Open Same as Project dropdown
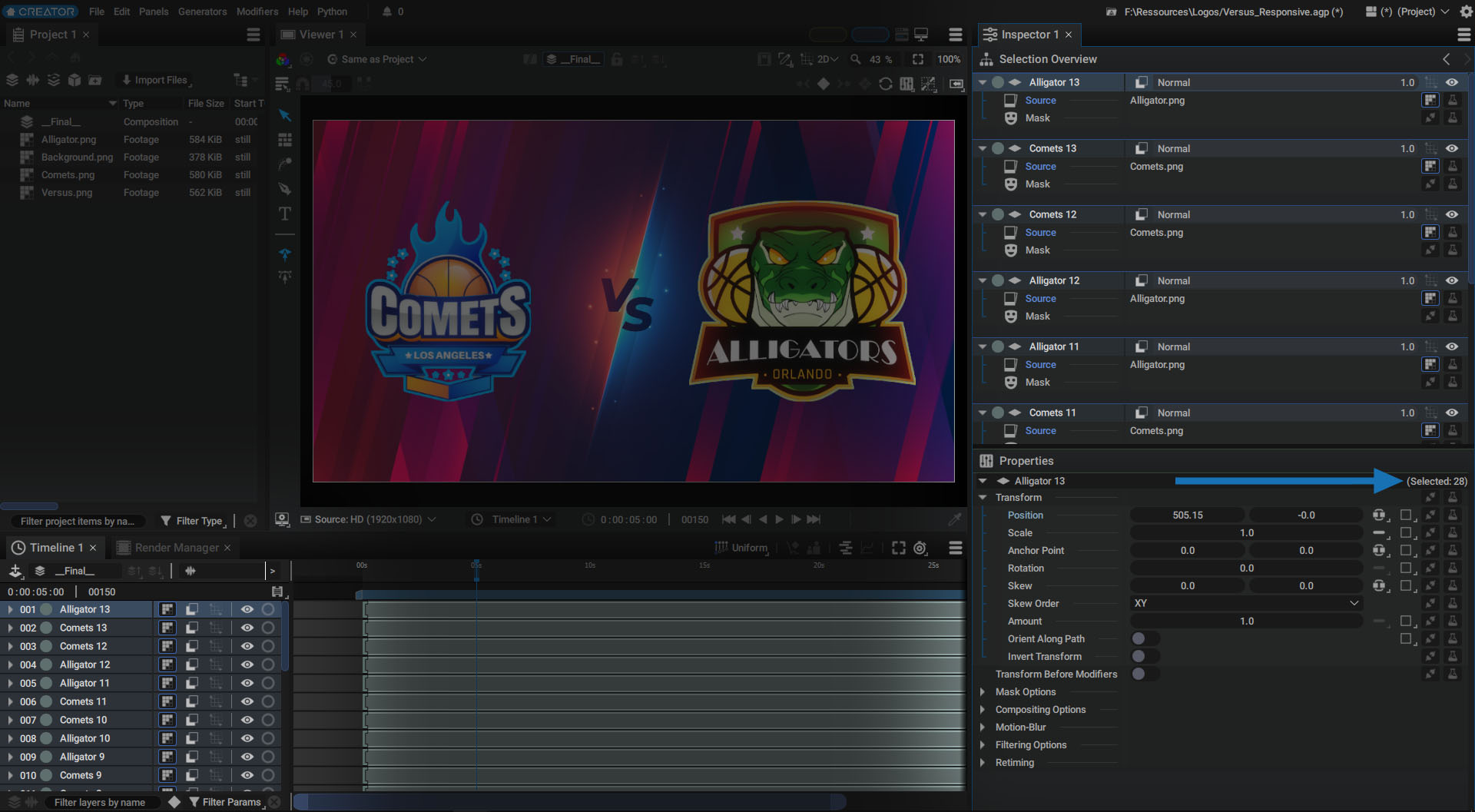1475x812 pixels. pyautogui.click(x=376, y=59)
